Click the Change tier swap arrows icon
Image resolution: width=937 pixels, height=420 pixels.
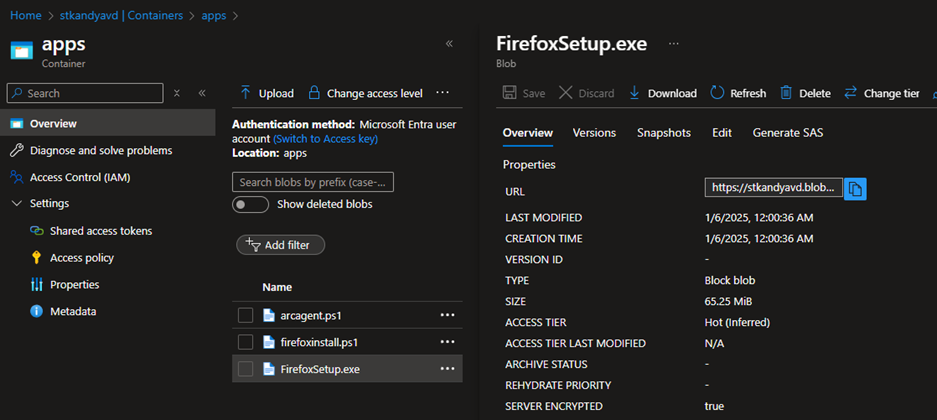[x=850, y=93]
